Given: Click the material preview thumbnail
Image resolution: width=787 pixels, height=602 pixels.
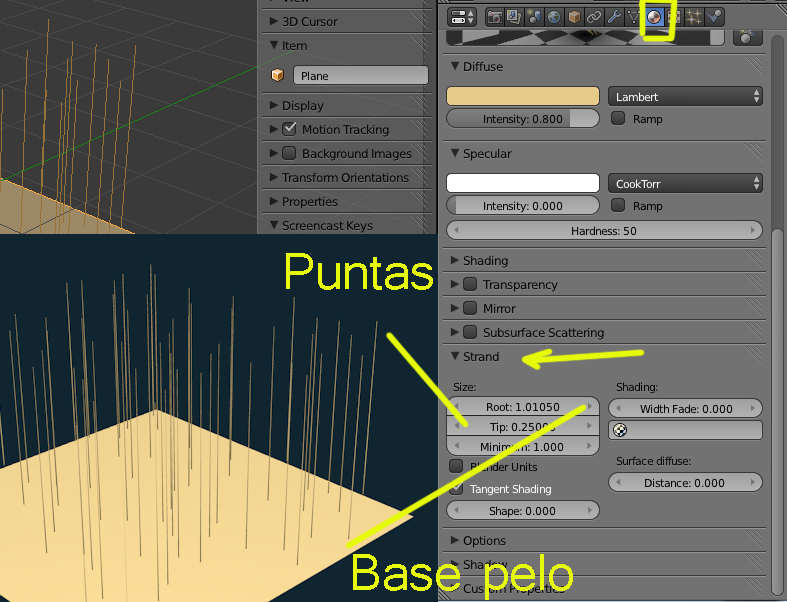Looking at the screenshot, I should pyautogui.click(x=585, y=37).
